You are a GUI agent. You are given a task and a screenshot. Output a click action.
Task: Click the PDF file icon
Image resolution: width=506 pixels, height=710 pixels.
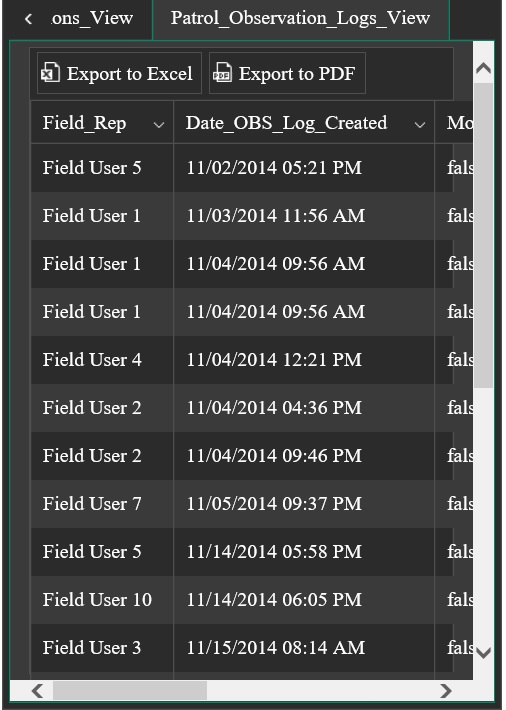tap(222, 73)
